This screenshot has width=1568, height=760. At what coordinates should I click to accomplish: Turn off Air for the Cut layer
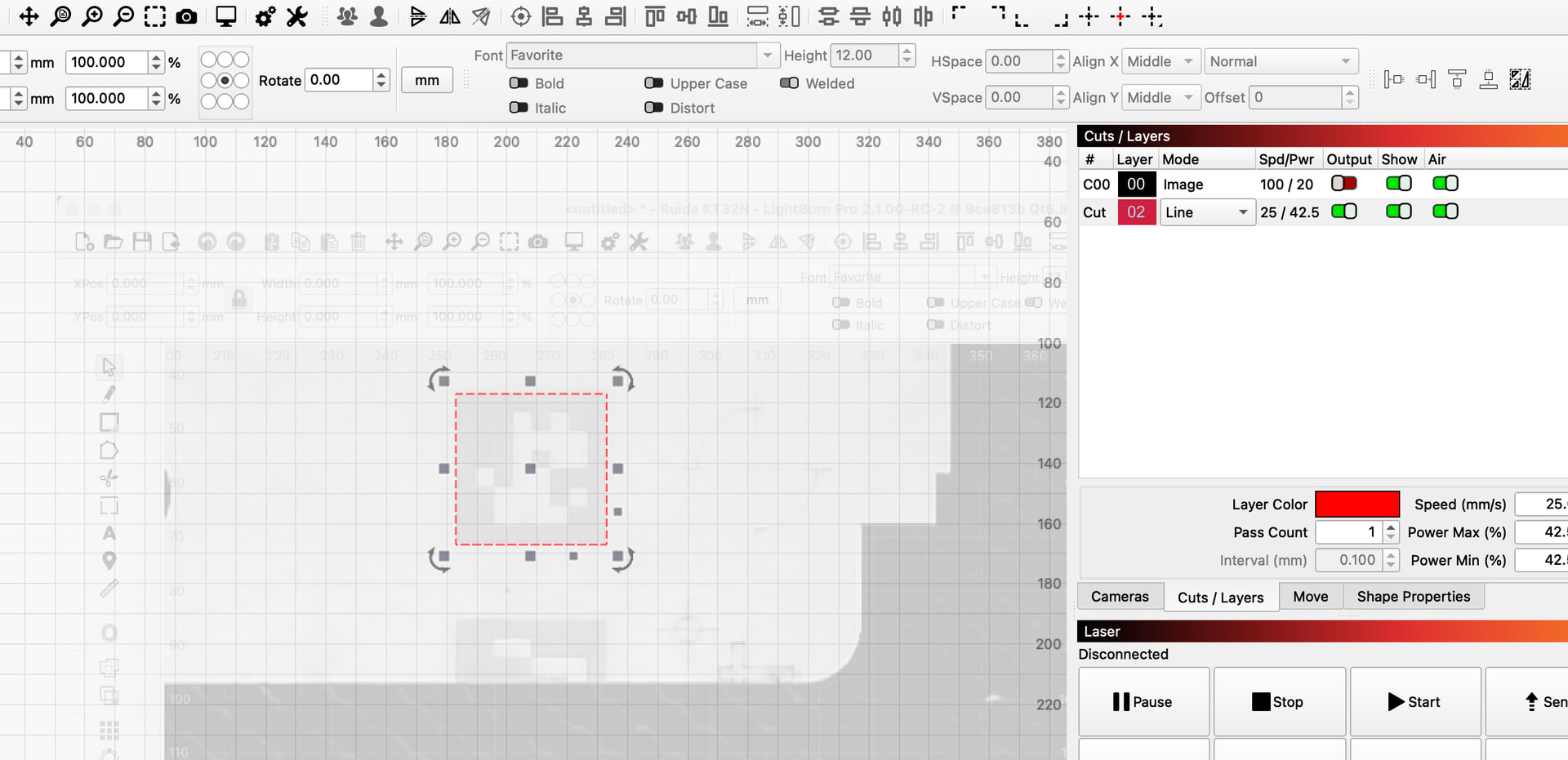pyautogui.click(x=1445, y=211)
